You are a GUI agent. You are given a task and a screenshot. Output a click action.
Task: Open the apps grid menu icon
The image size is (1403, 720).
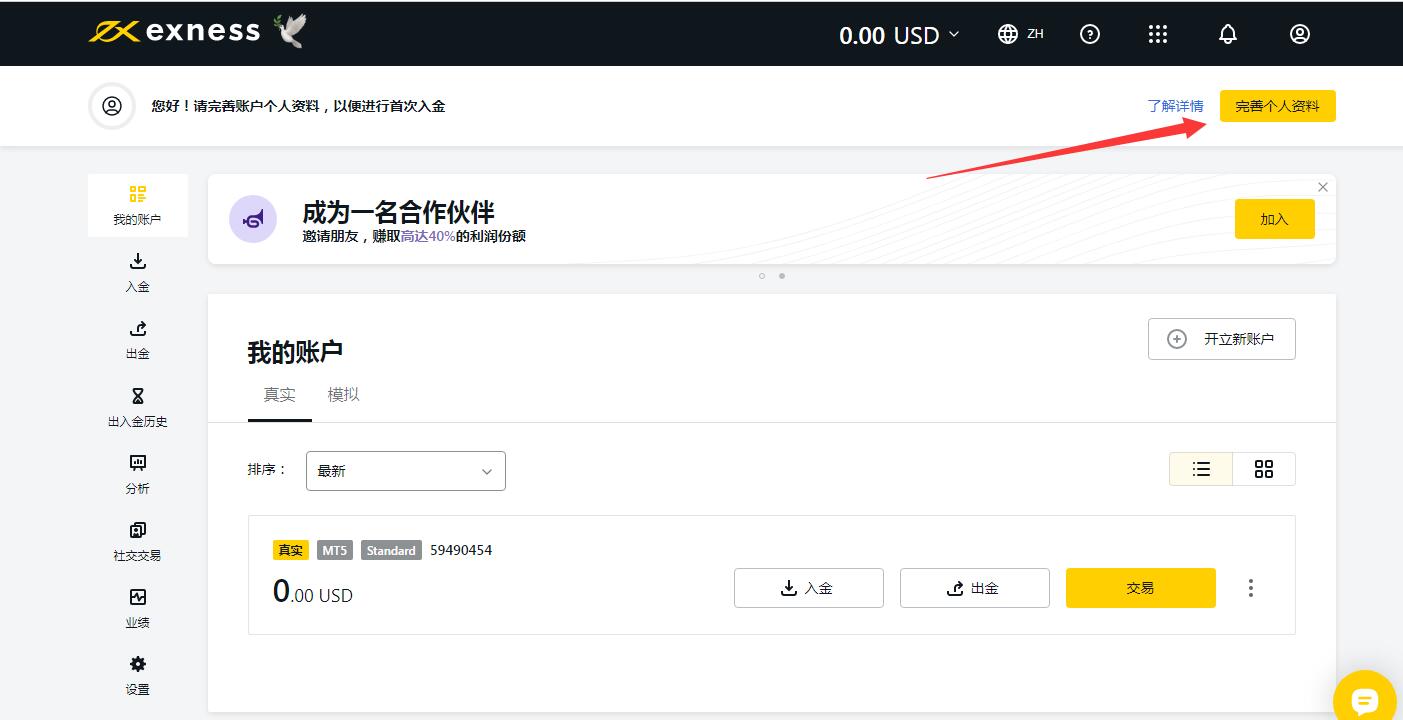pyautogui.click(x=1158, y=34)
